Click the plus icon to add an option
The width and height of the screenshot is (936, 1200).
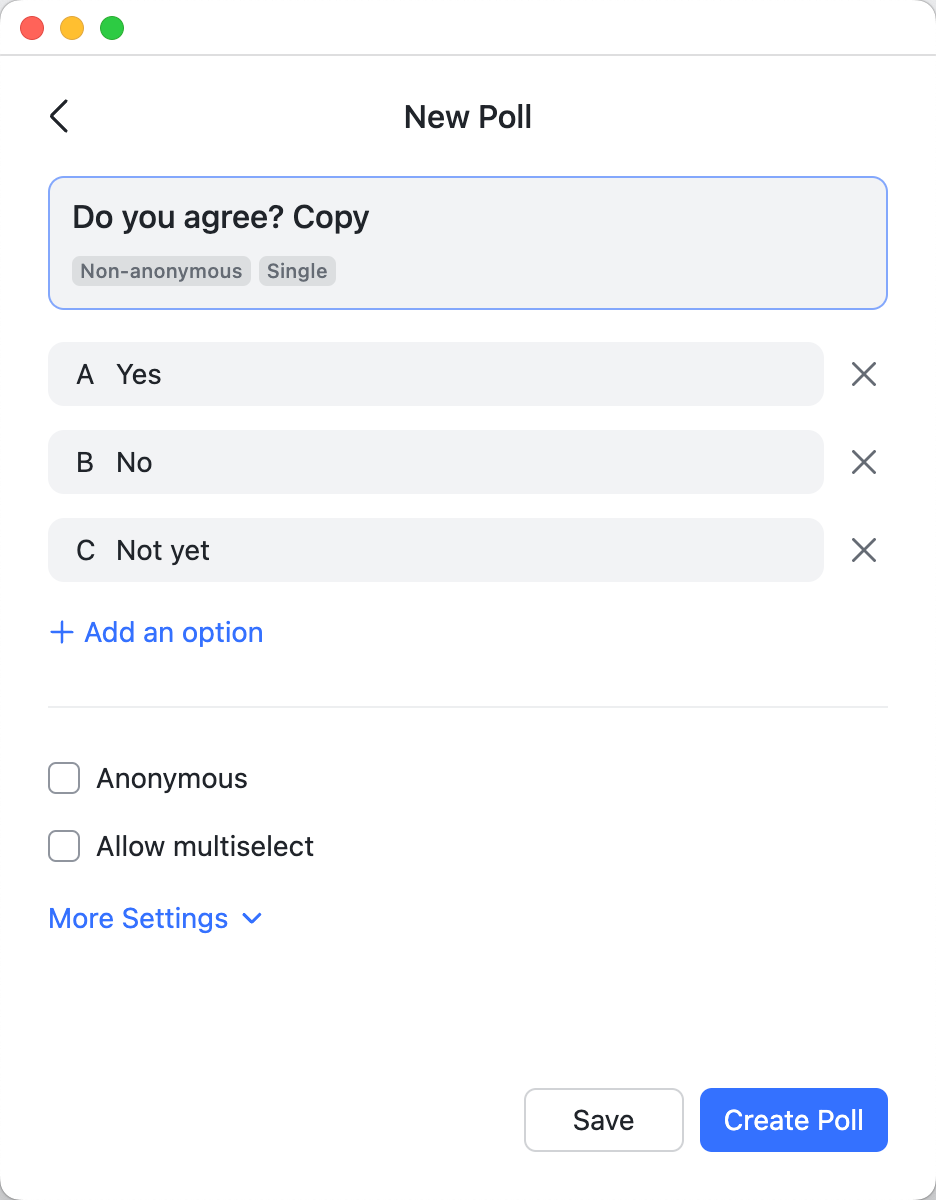point(60,632)
